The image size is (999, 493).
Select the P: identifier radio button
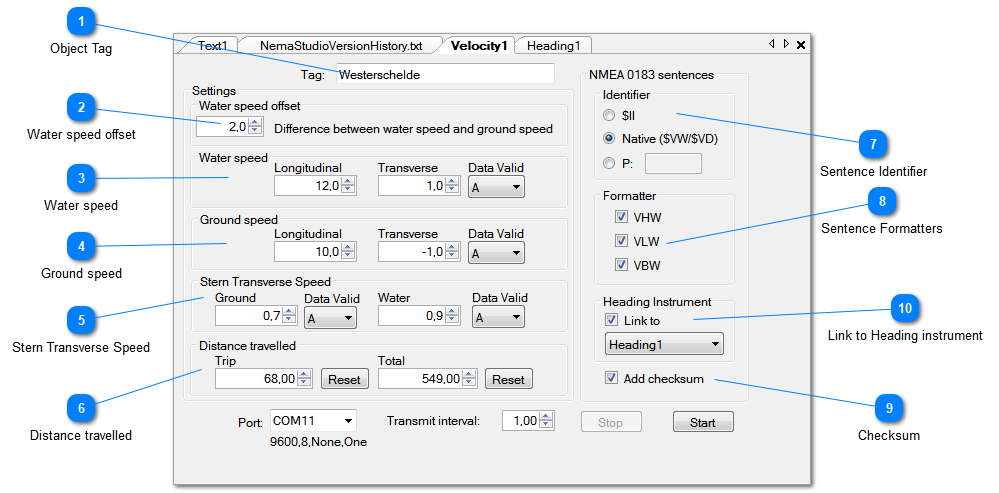609,163
